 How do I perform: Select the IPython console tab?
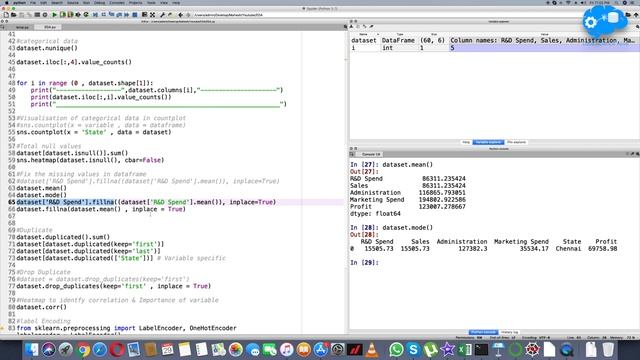(x=483, y=332)
